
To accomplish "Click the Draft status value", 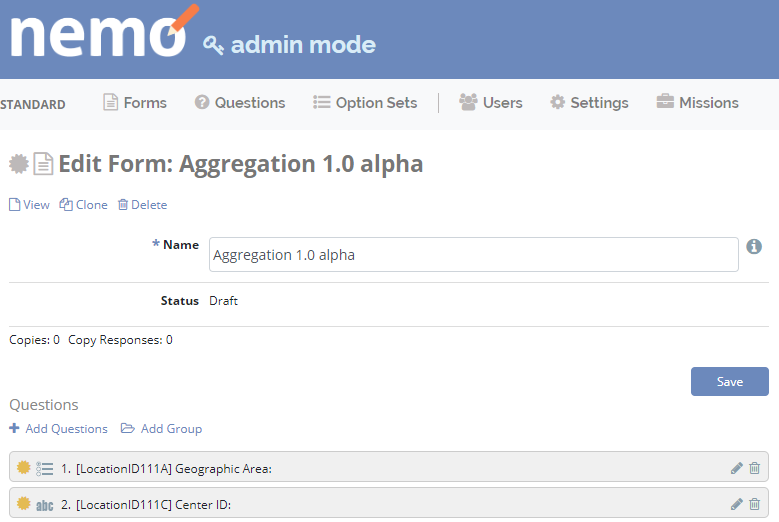I will coord(223,301).
